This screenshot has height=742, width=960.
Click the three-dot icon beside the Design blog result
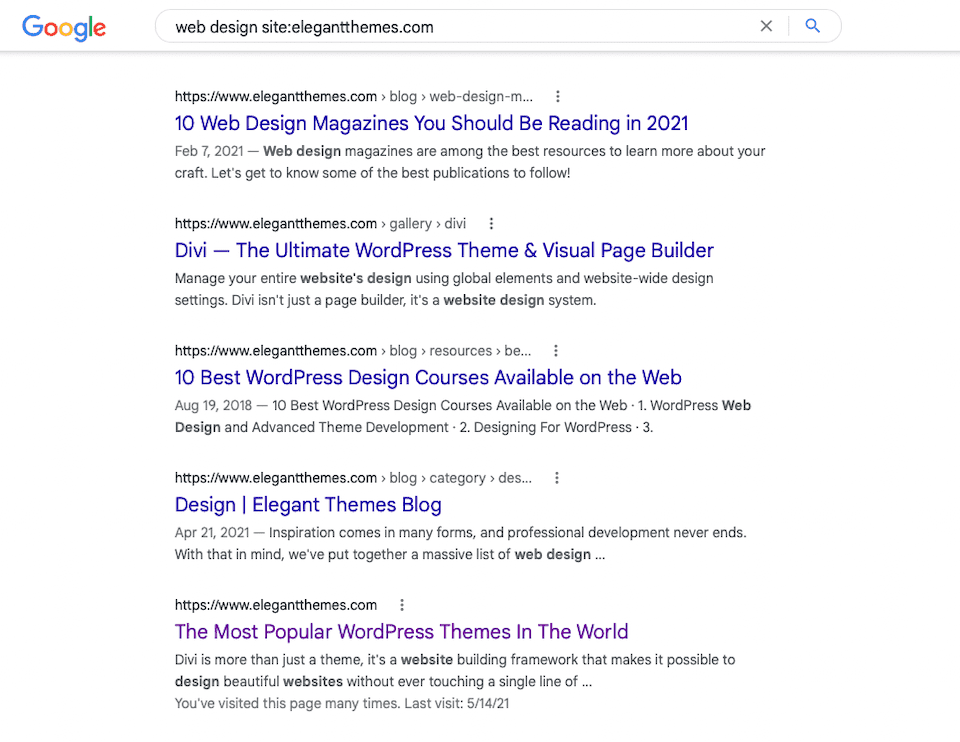click(556, 477)
